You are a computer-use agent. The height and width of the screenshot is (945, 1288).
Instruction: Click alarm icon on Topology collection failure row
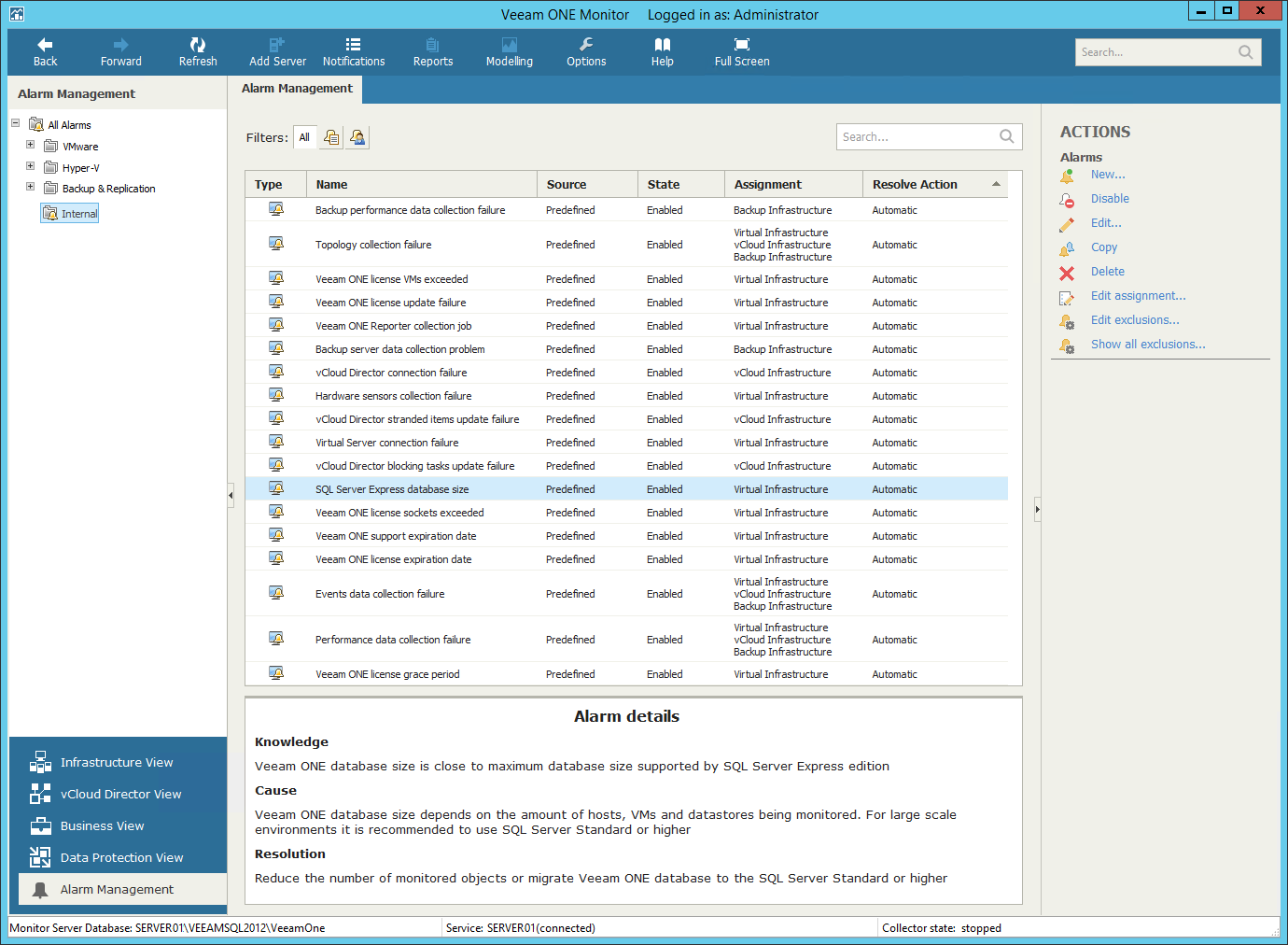pyautogui.click(x=276, y=244)
